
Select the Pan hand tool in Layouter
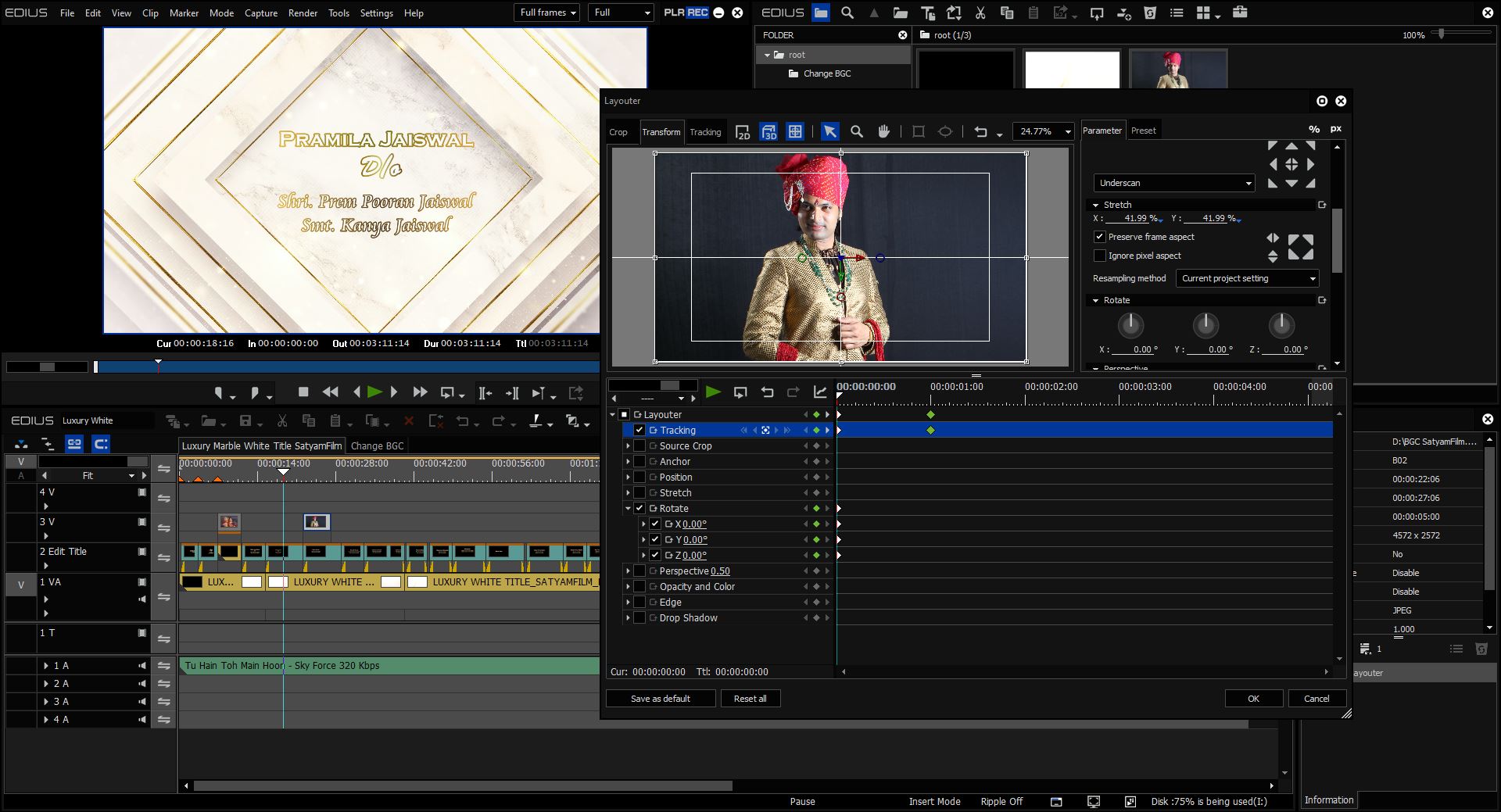pos(883,132)
